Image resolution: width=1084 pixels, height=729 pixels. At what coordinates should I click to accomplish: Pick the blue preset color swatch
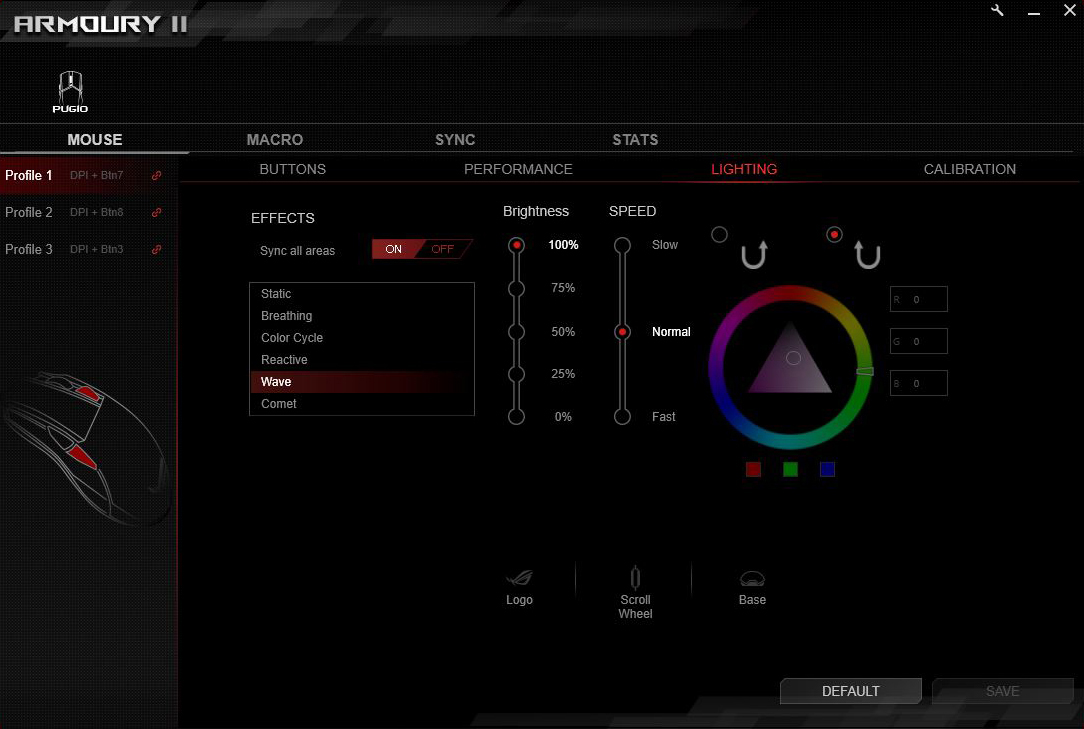(x=828, y=470)
